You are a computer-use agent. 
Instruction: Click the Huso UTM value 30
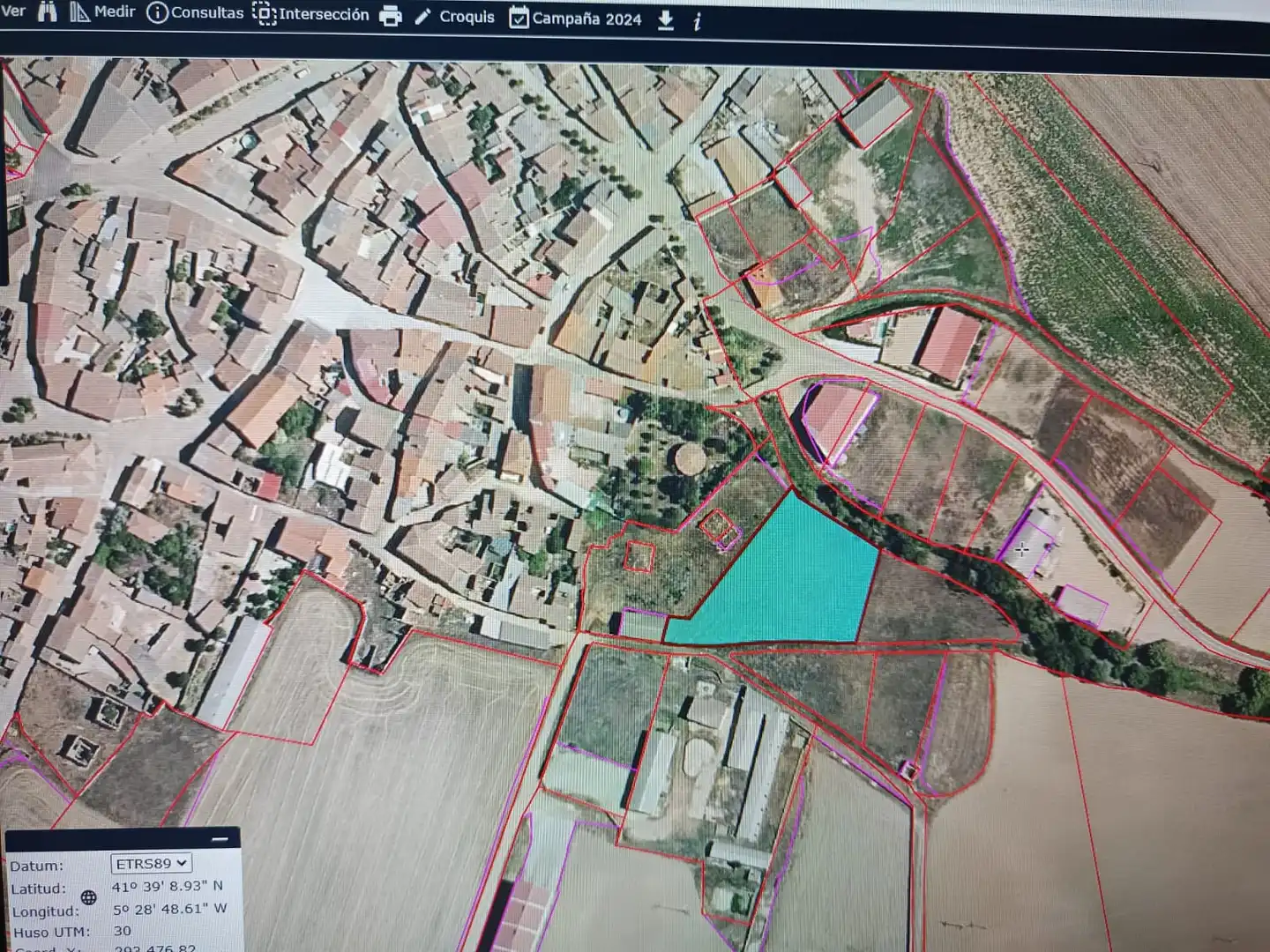pos(122,931)
